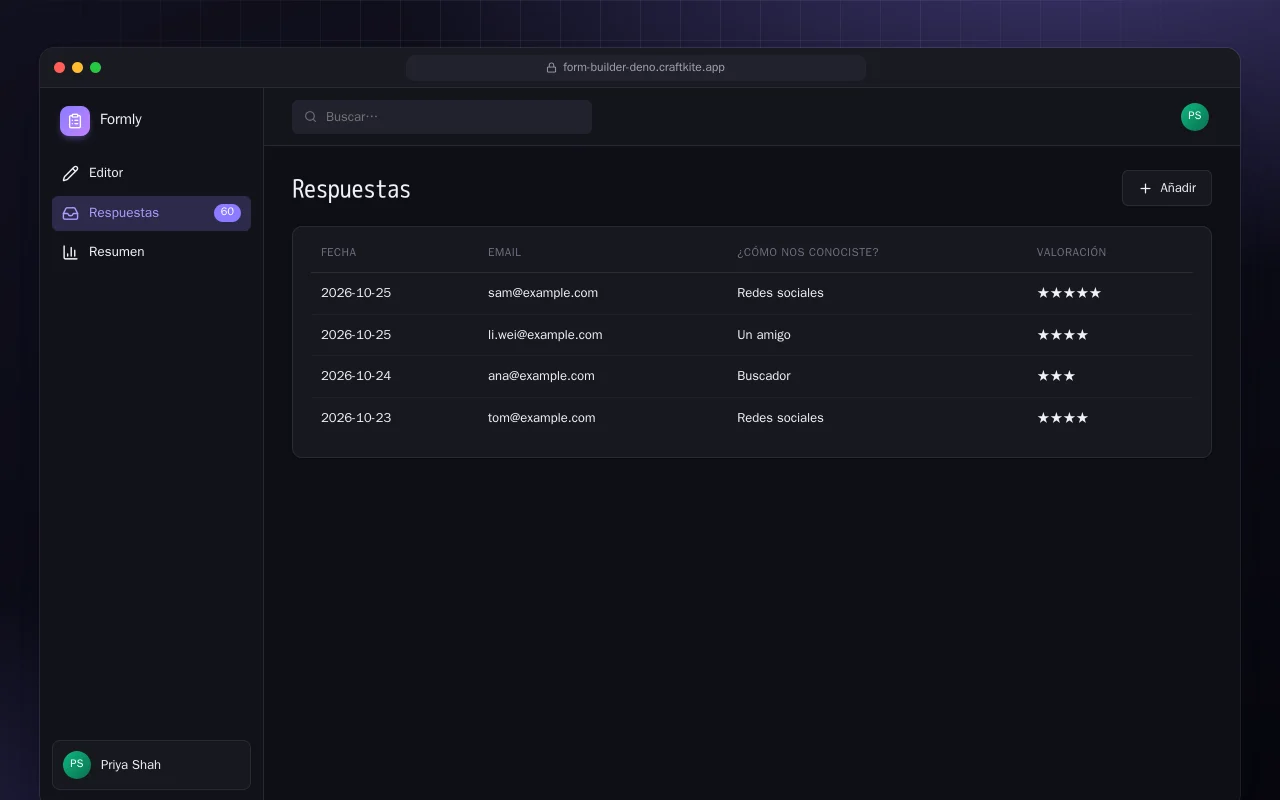1280x800 pixels.
Task: Focus the Buscar search field
Action: [x=442, y=117]
